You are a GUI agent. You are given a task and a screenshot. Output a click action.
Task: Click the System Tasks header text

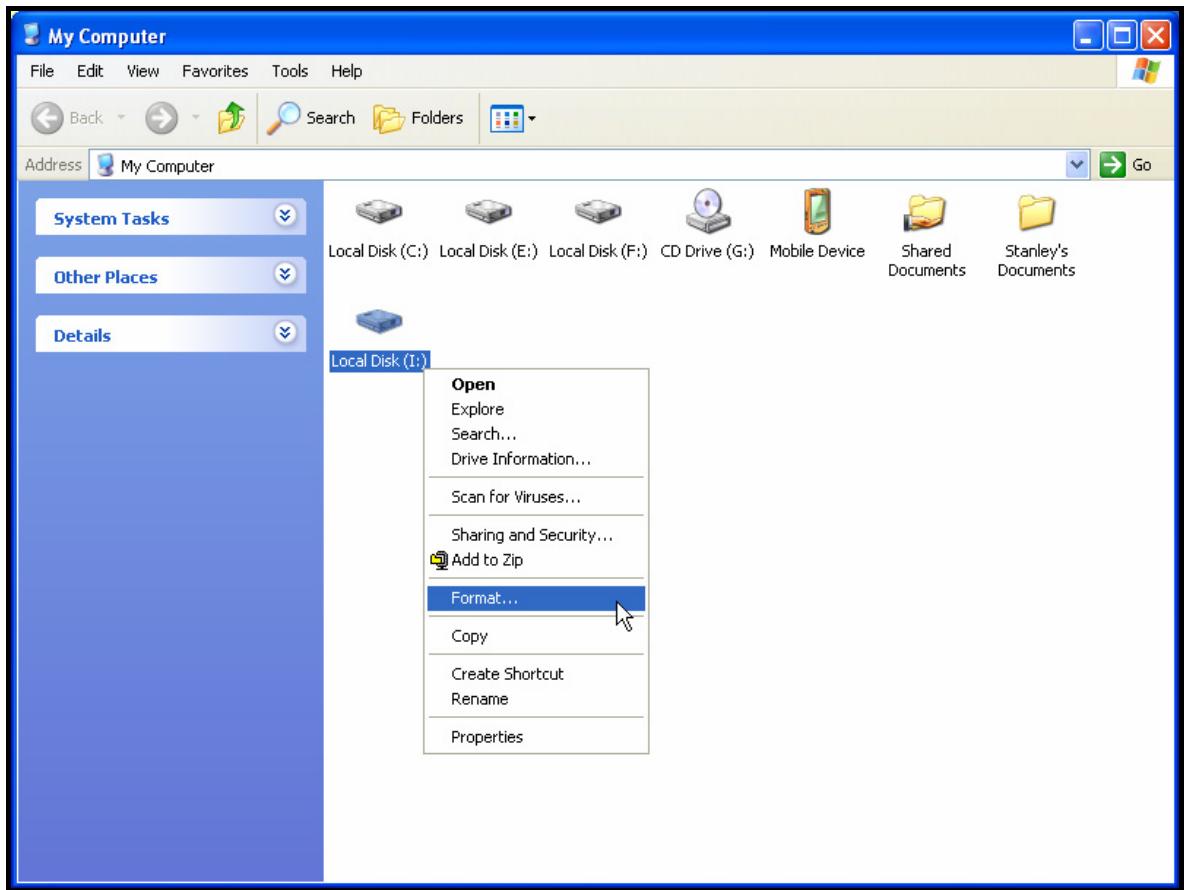[111, 218]
